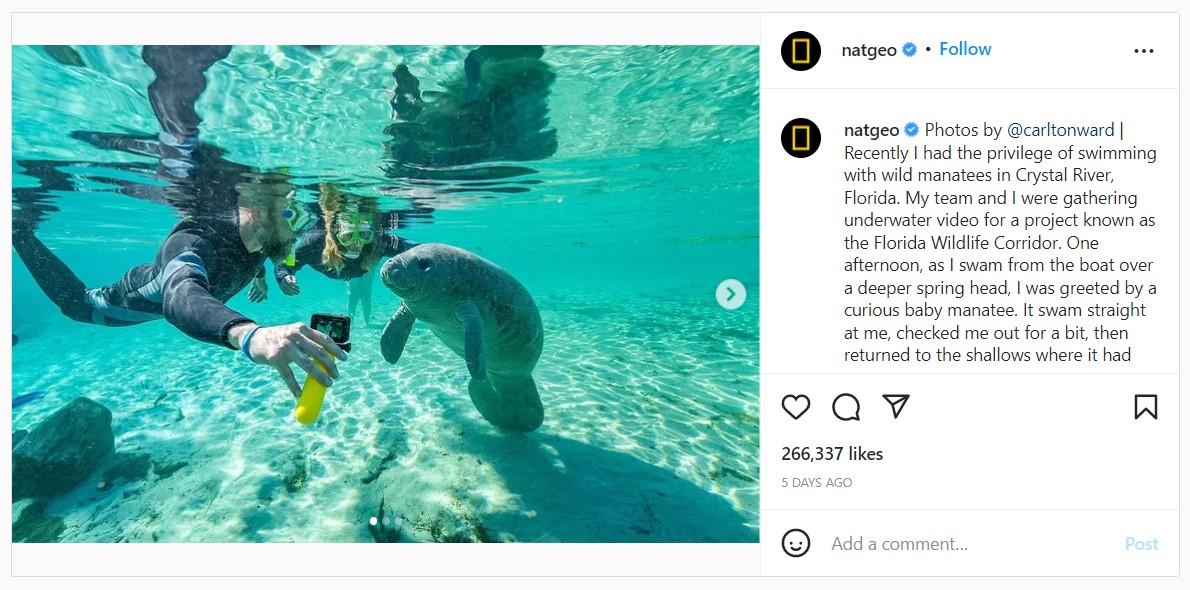The width and height of the screenshot is (1190, 590).
Task: Click the 5 DAYS AGO timestamp
Action: [817, 483]
